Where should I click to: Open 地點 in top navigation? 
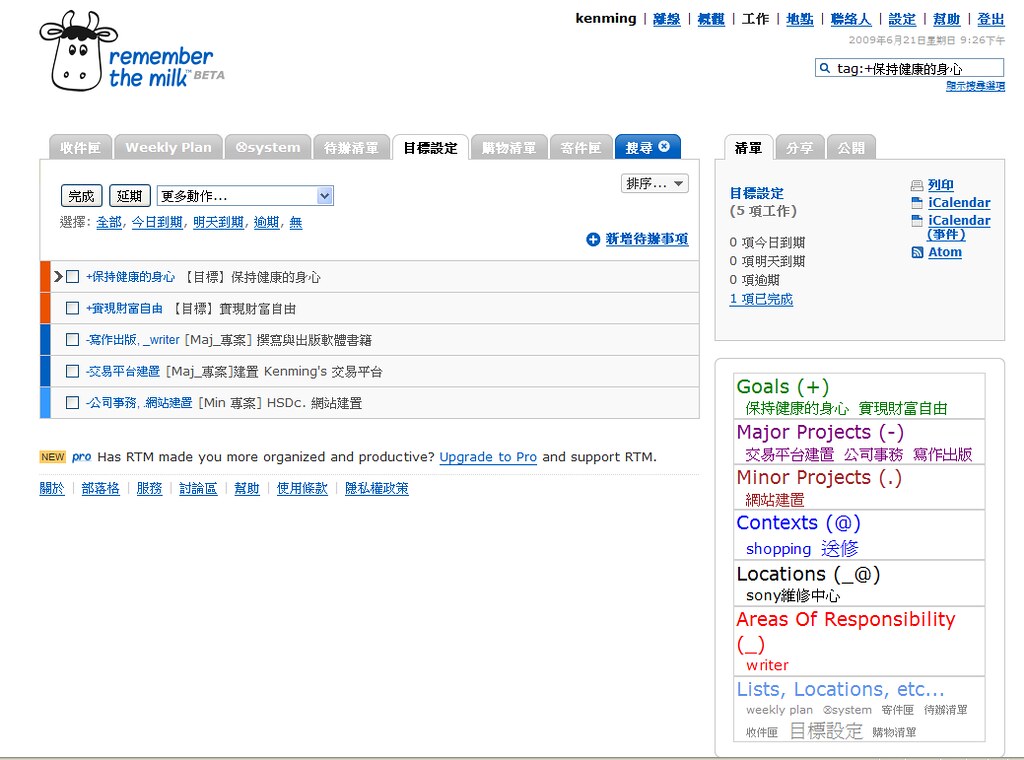pos(799,19)
